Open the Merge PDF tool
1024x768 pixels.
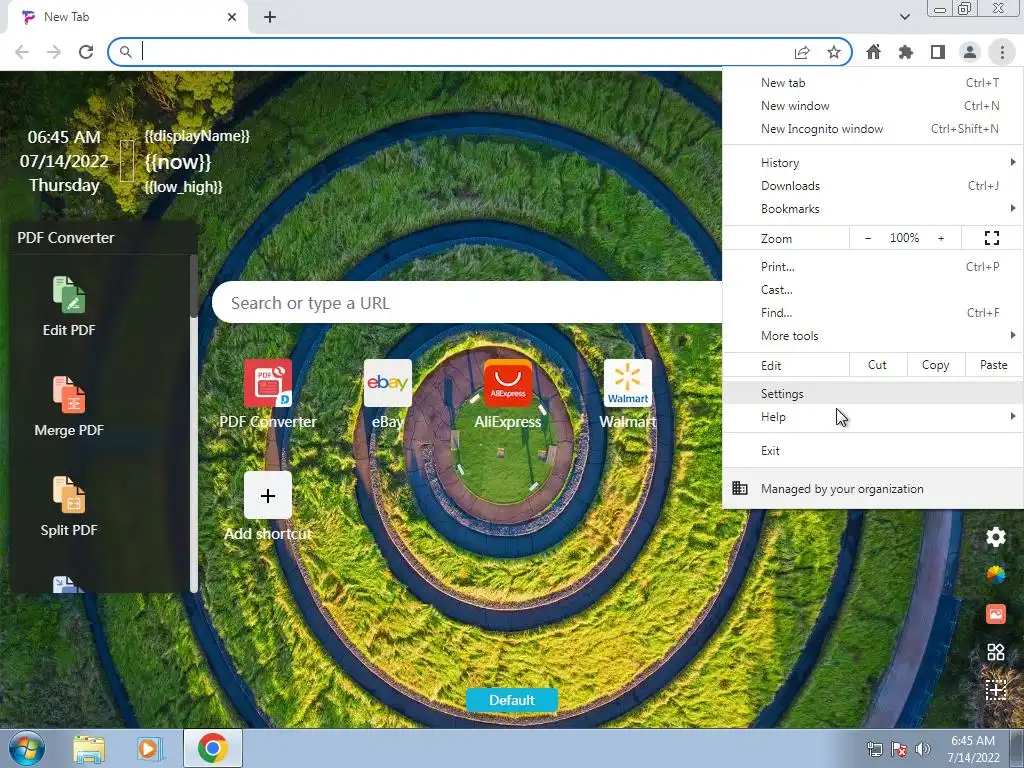(x=69, y=406)
